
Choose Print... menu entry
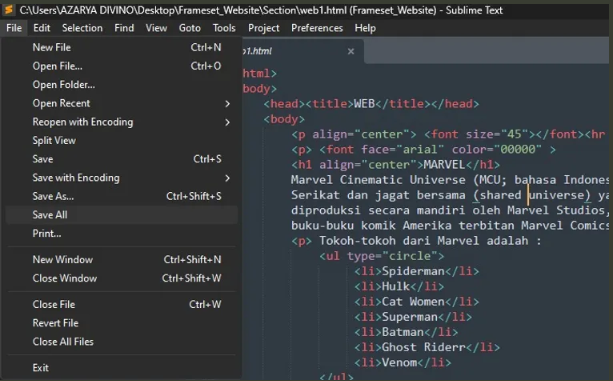pyautogui.click(x=122, y=234)
